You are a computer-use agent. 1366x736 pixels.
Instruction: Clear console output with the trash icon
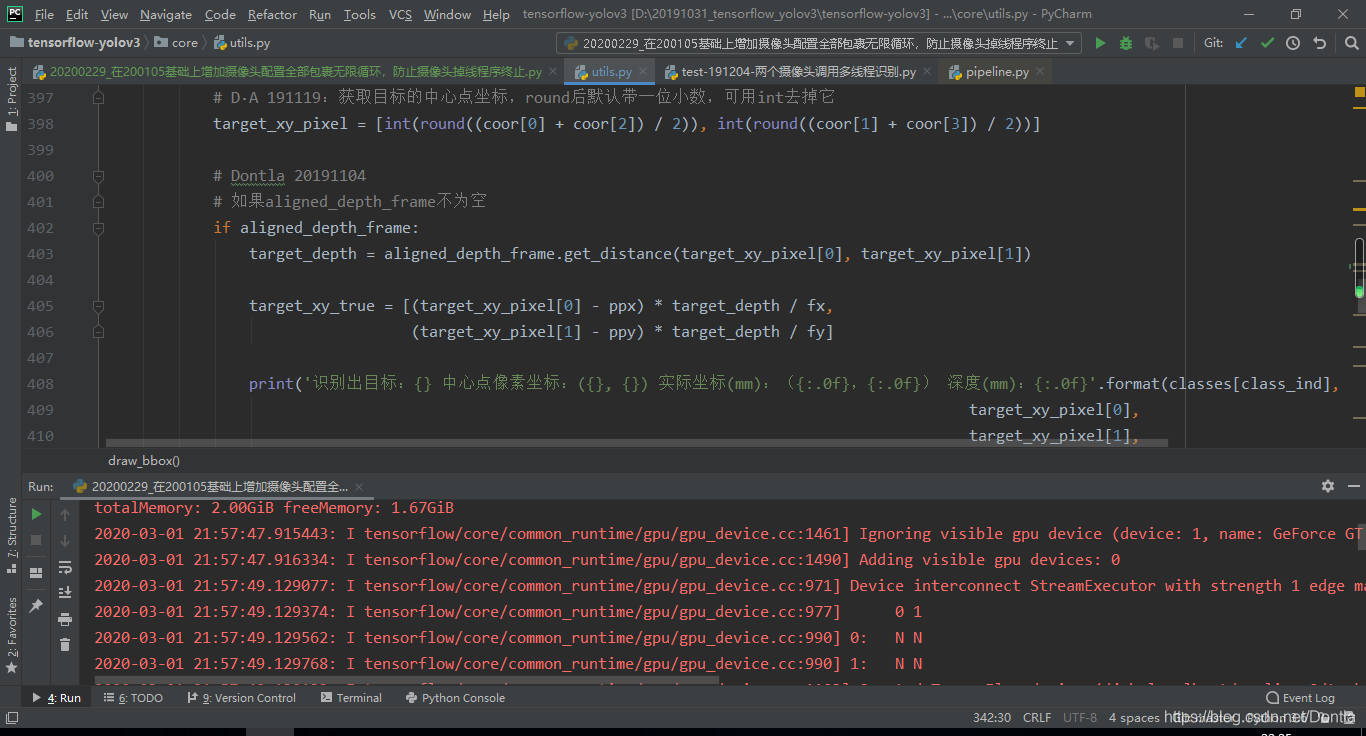click(65, 644)
